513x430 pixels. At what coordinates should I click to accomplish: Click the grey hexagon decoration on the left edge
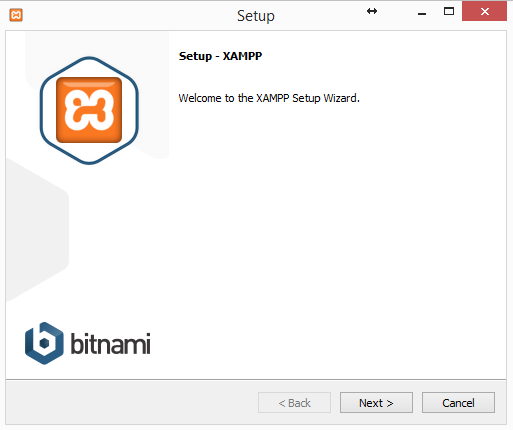point(37,230)
